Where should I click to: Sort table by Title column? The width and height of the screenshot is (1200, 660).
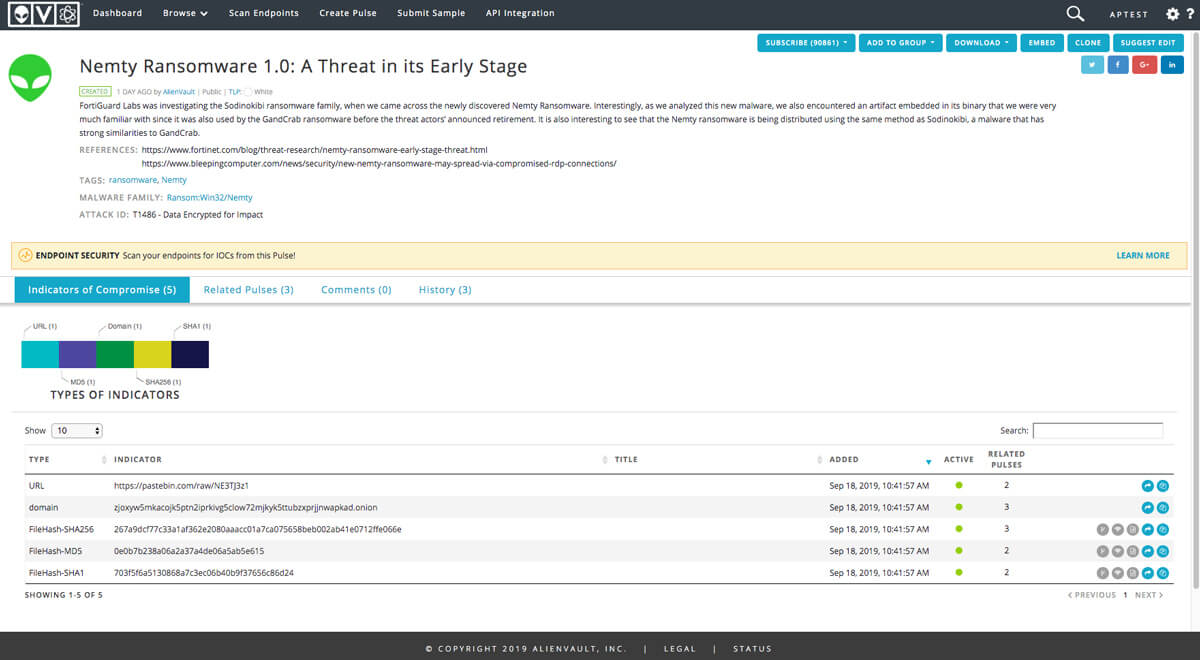(717, 460)
